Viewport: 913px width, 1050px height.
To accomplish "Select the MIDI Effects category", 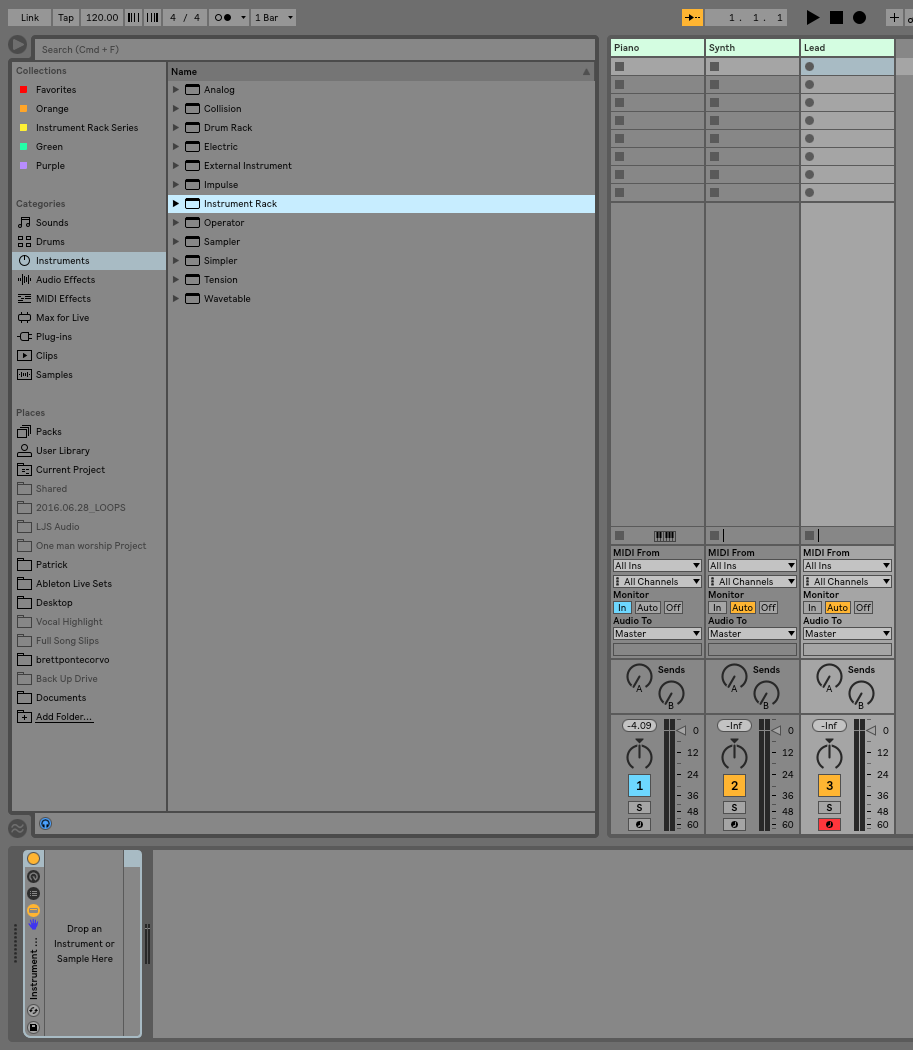I will [63, 299].
